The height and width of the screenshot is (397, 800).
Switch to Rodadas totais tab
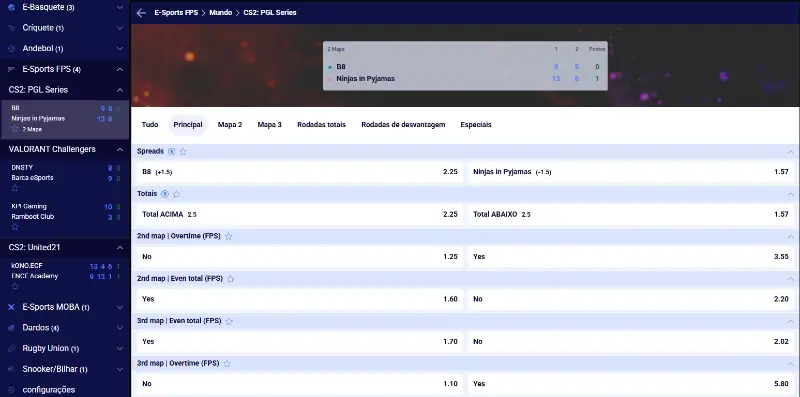(321, 125)
